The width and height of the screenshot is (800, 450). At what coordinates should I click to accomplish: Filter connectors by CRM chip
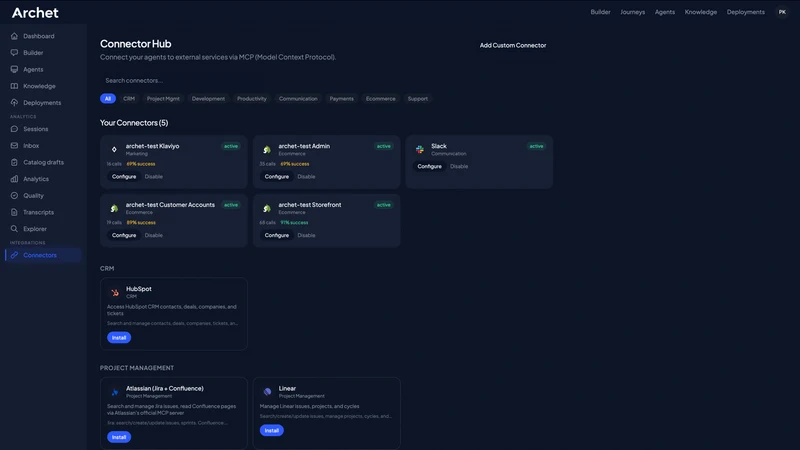(x=129, y=98)
